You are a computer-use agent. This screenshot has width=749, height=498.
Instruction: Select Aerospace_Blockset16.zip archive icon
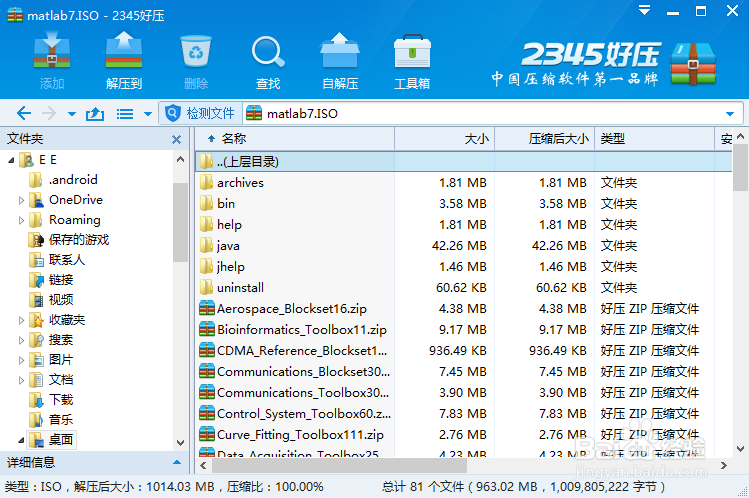pos(207,308)
